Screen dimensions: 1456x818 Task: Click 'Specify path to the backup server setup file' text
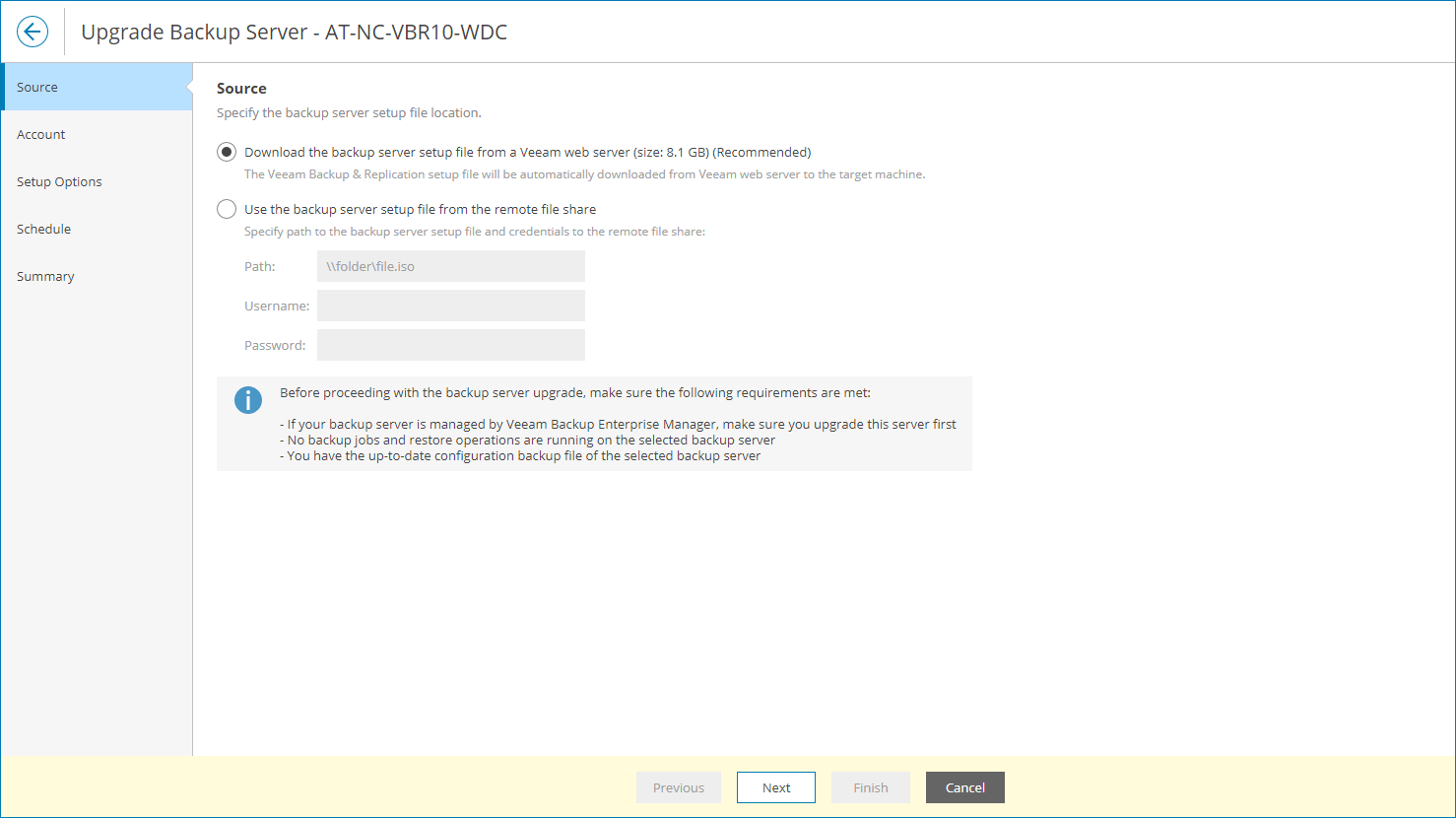[x=475, y=232]
